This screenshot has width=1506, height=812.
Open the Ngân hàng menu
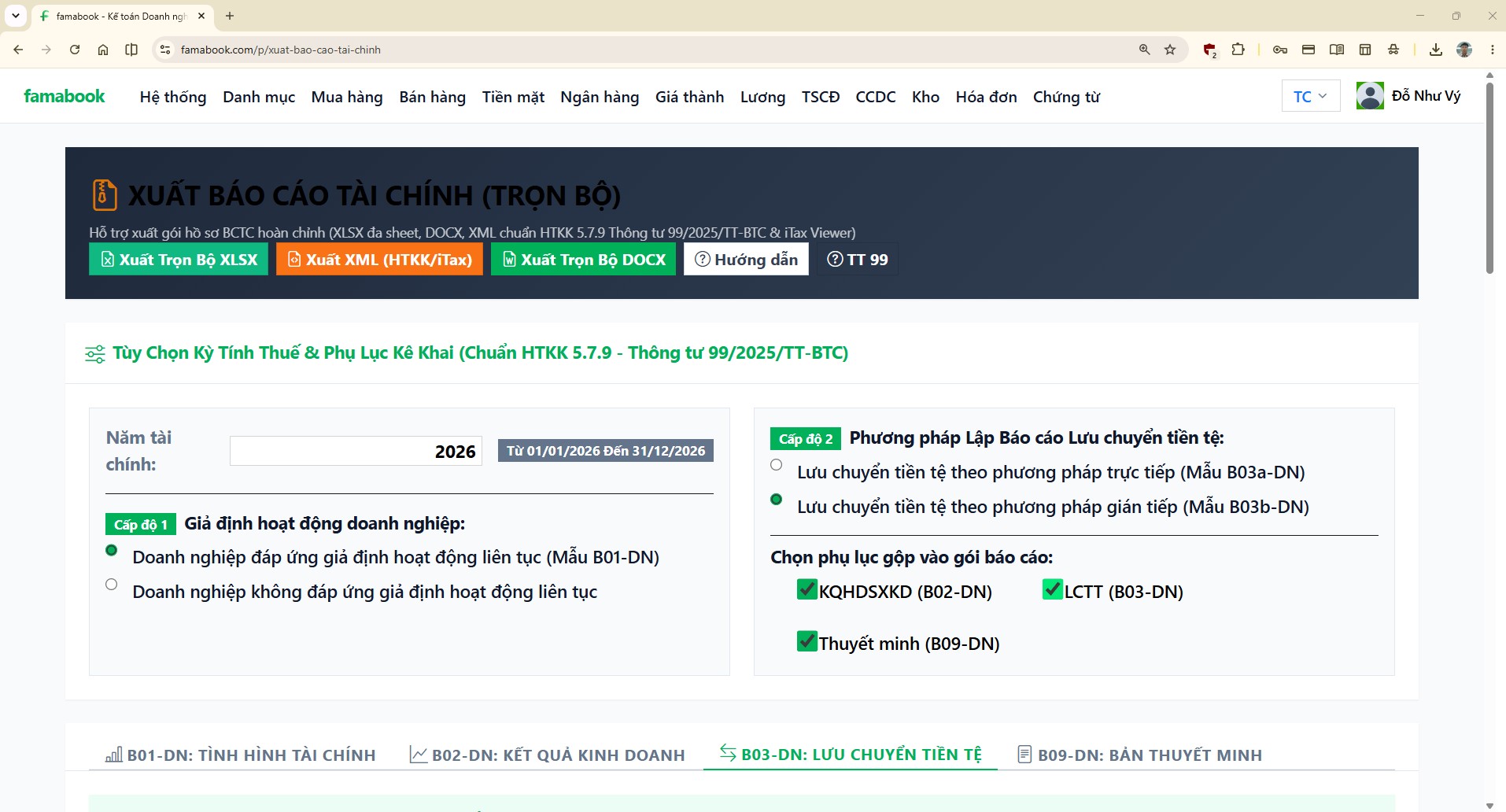point(600,97)
